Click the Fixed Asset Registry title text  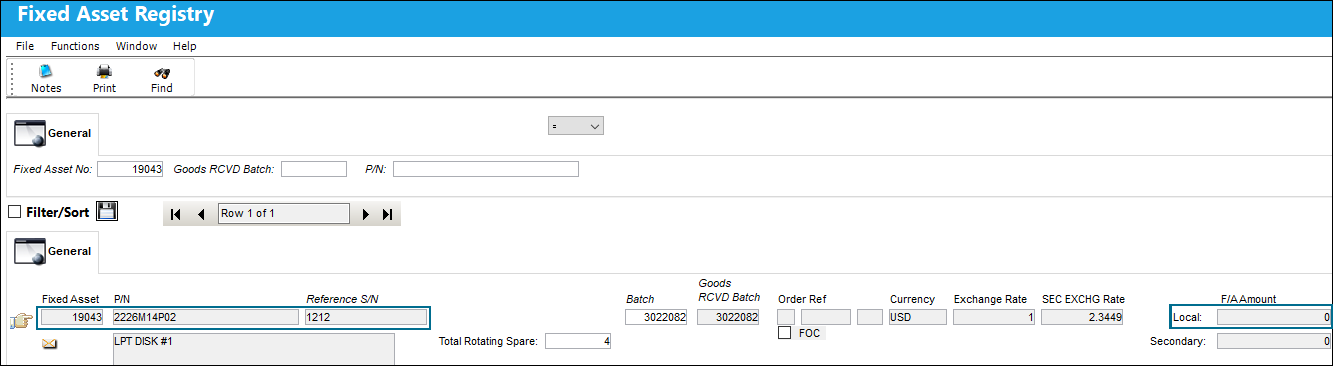115,16
